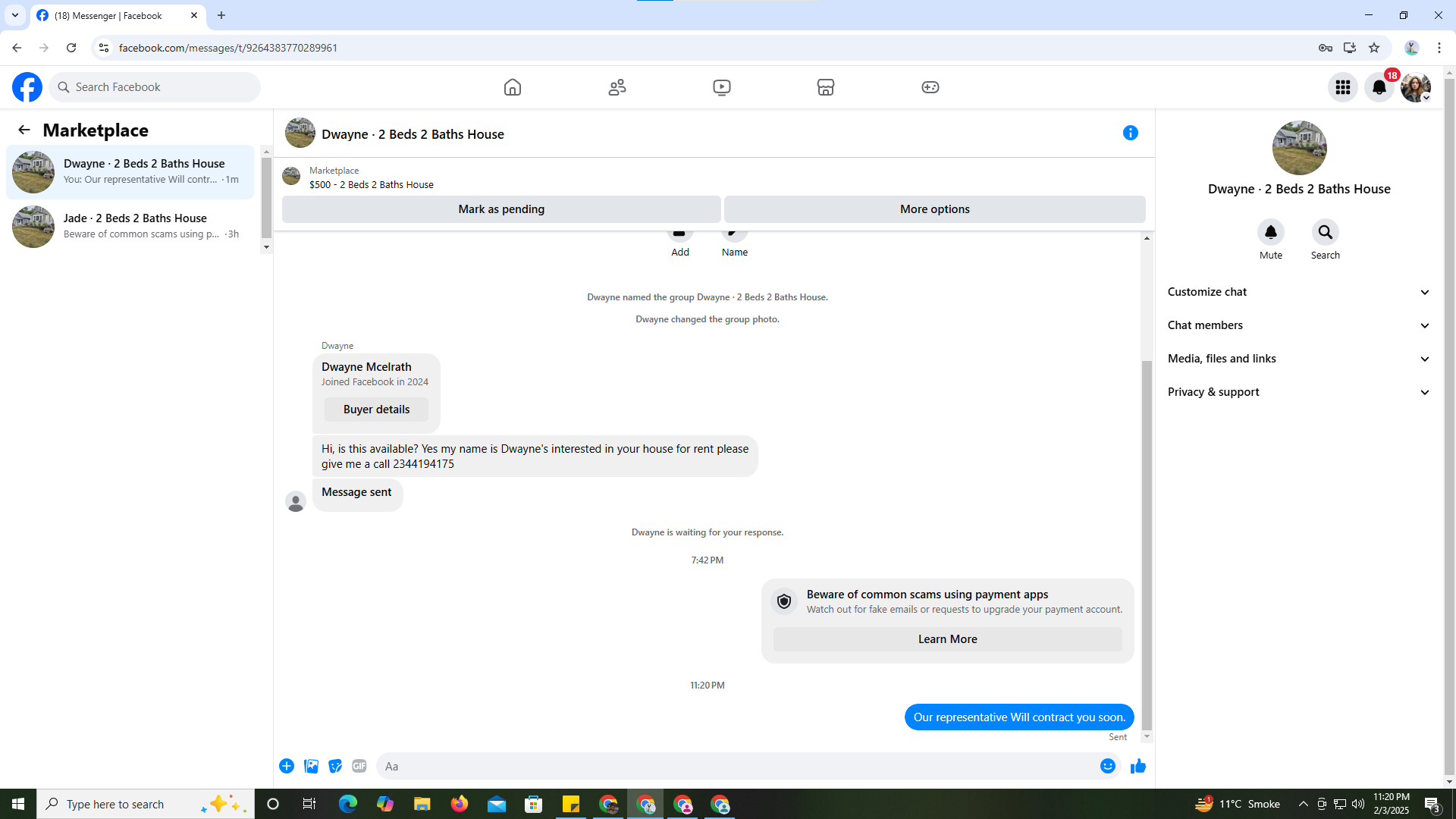This screenshot has height=819, width=1456.
Task: Select the Jade 2 Beds 2 Baths chat
Action: (130, 227)
